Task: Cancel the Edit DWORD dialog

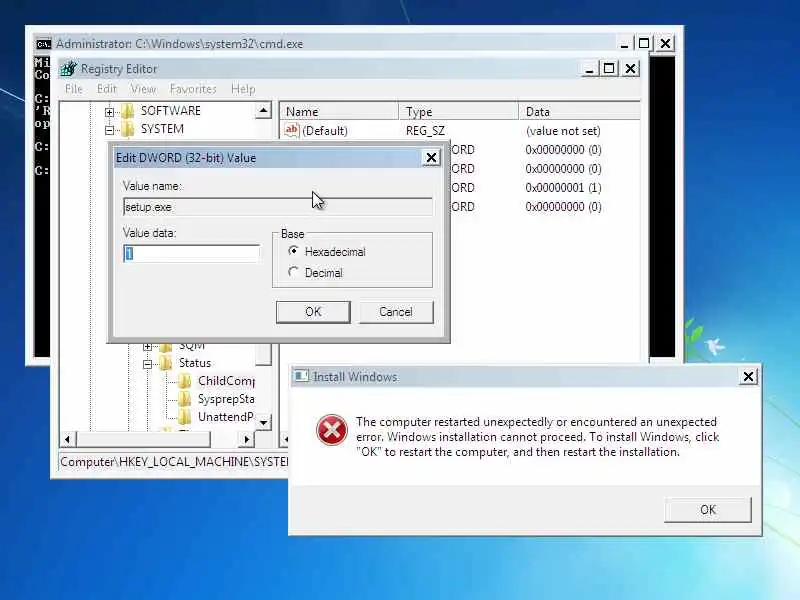Action: click(396, 312)
